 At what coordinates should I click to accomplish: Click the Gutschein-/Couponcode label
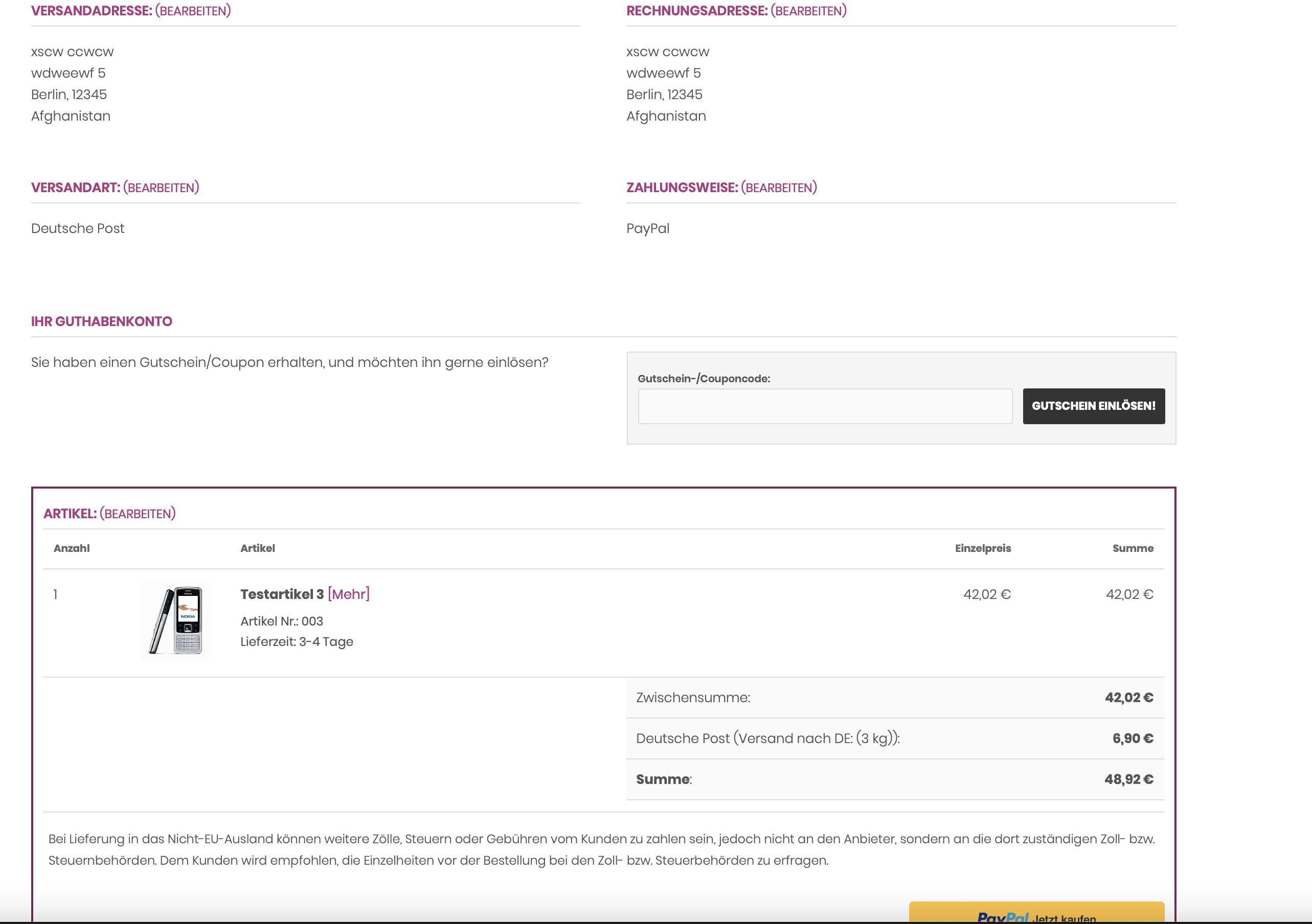coord(704,379)
